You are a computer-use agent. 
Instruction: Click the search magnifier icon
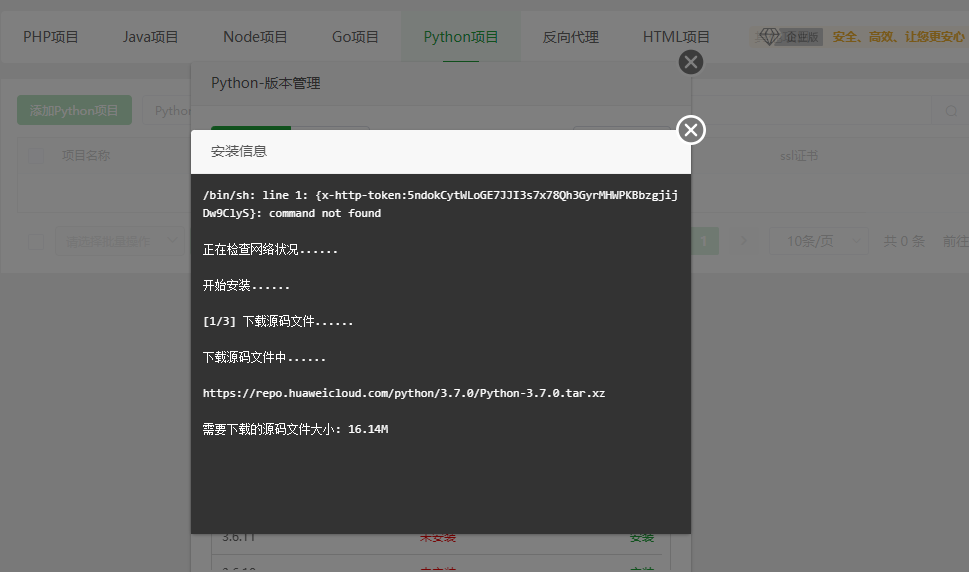(951, 111)
